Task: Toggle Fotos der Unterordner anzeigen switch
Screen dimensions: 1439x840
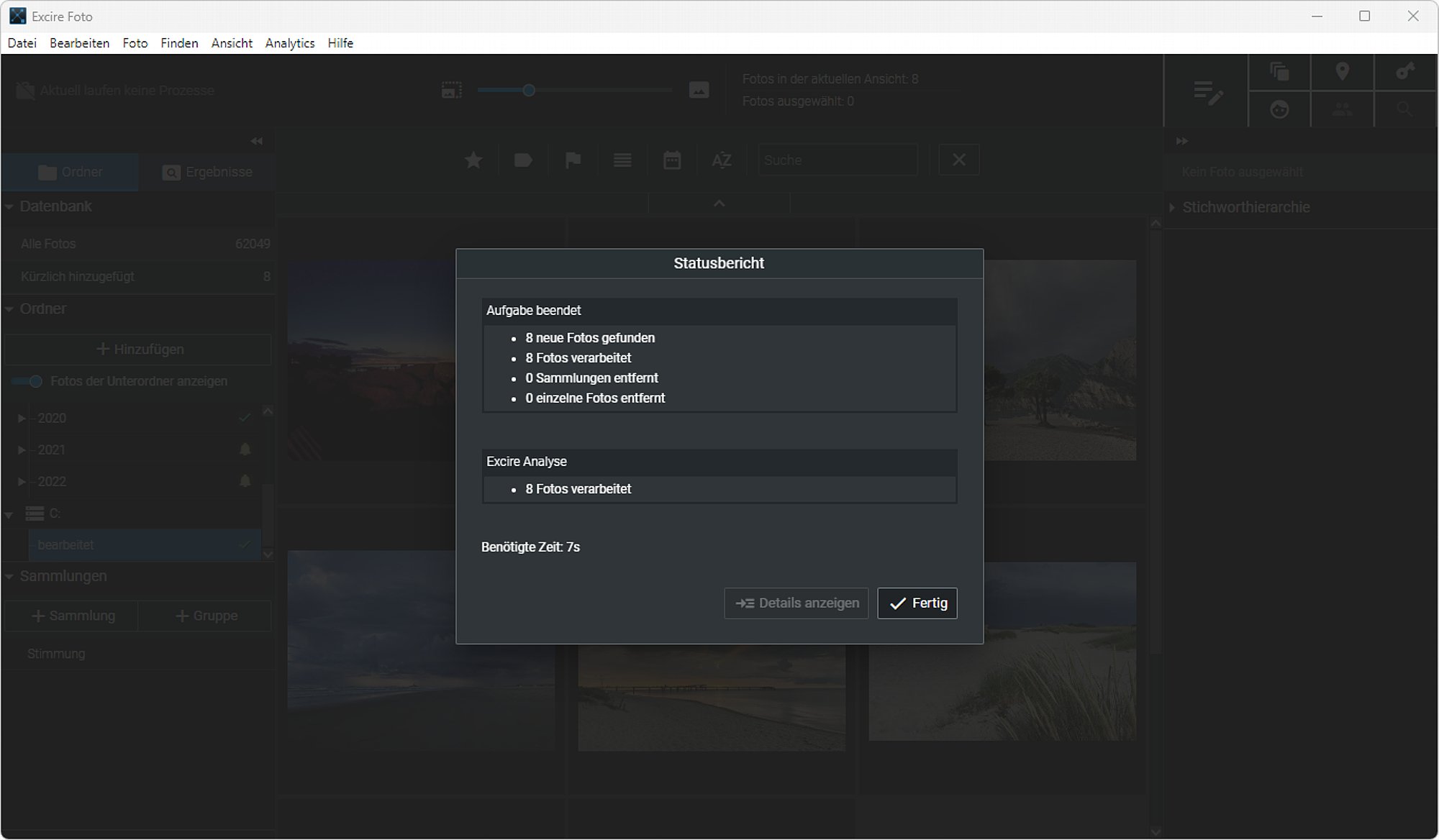Action: [x=27, y=381]
